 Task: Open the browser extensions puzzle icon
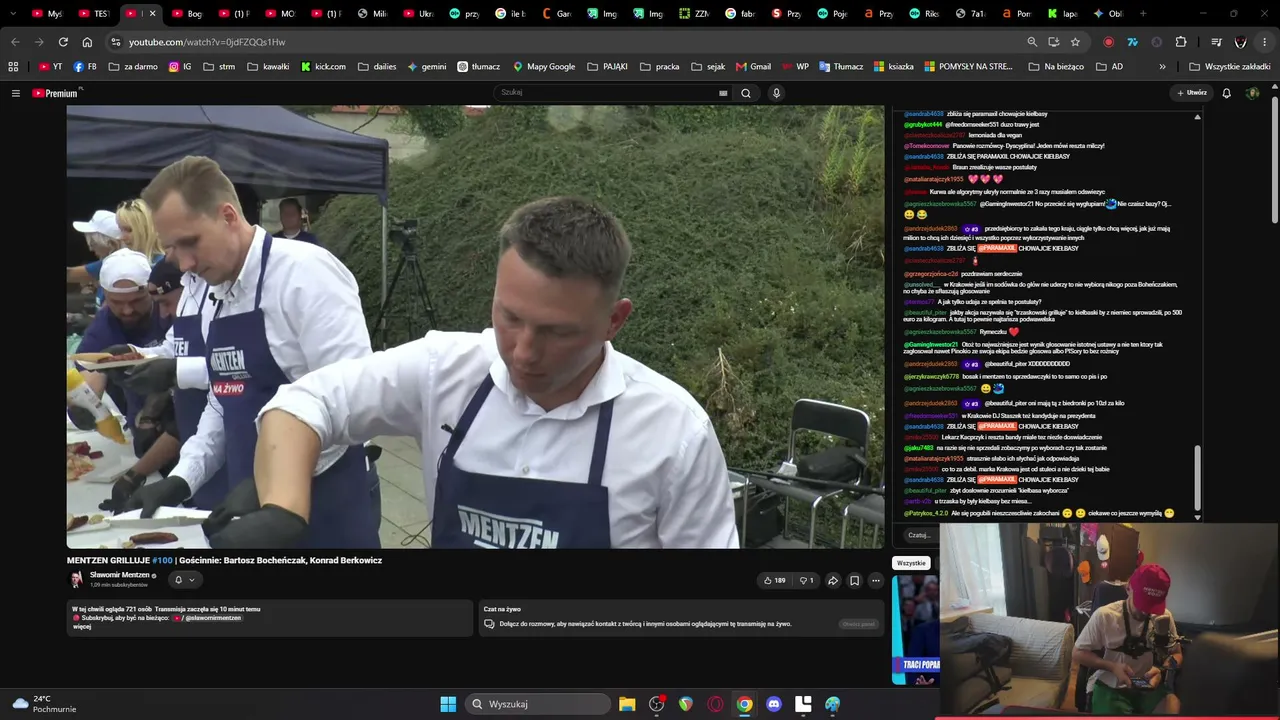(1181, 42)
